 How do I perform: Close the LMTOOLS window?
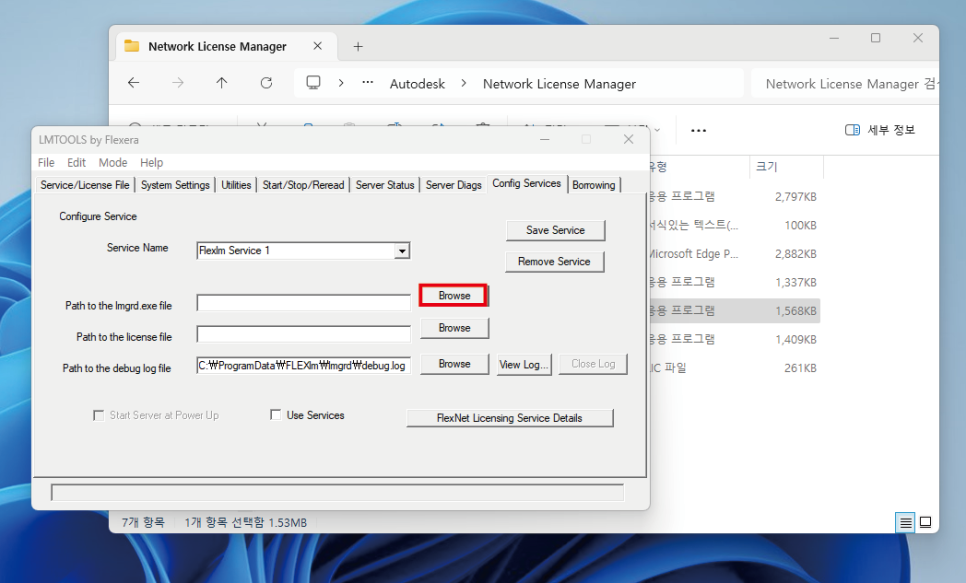tap(628, 139)
